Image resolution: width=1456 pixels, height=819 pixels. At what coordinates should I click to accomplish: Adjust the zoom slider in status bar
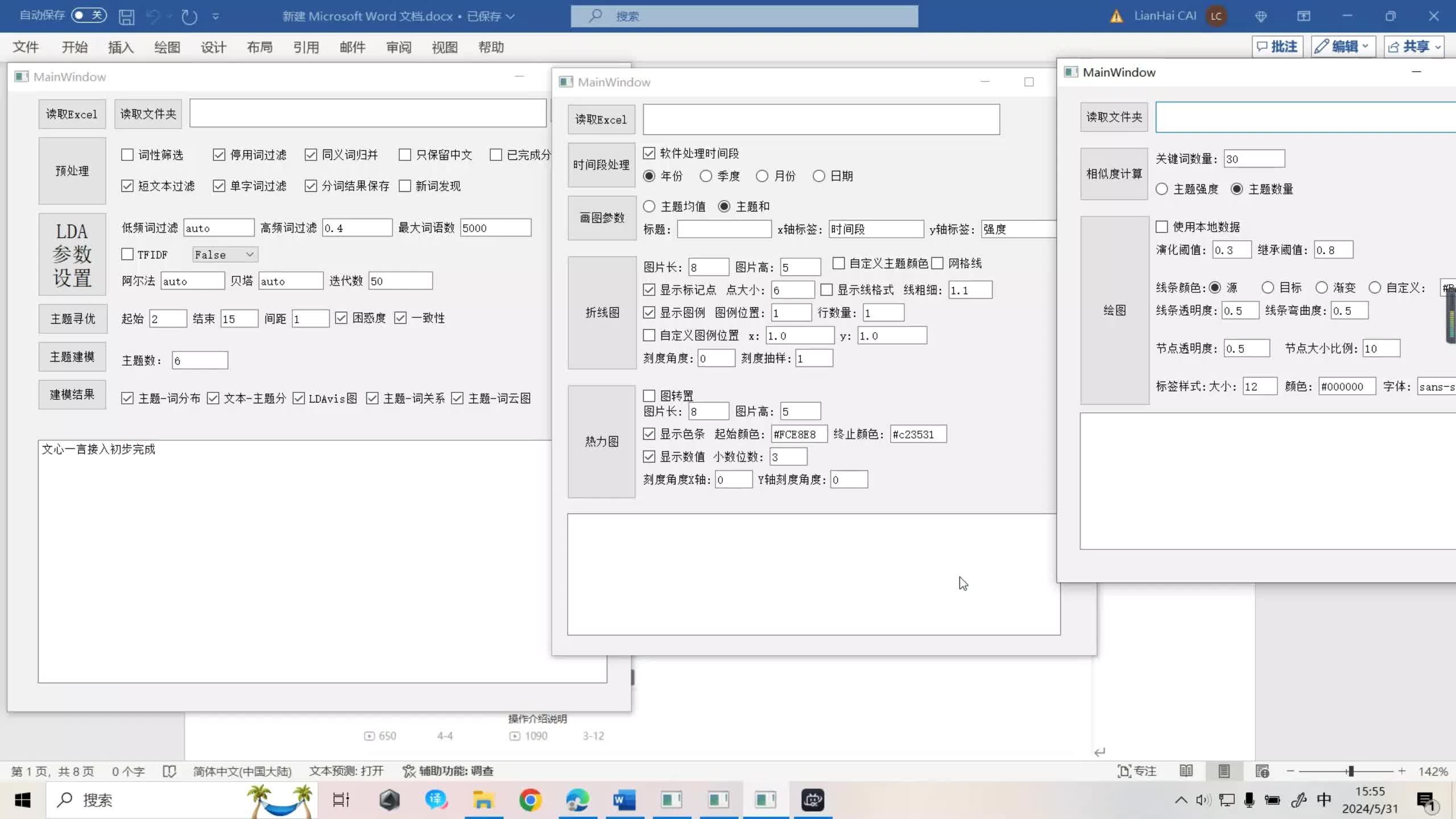1350,771
